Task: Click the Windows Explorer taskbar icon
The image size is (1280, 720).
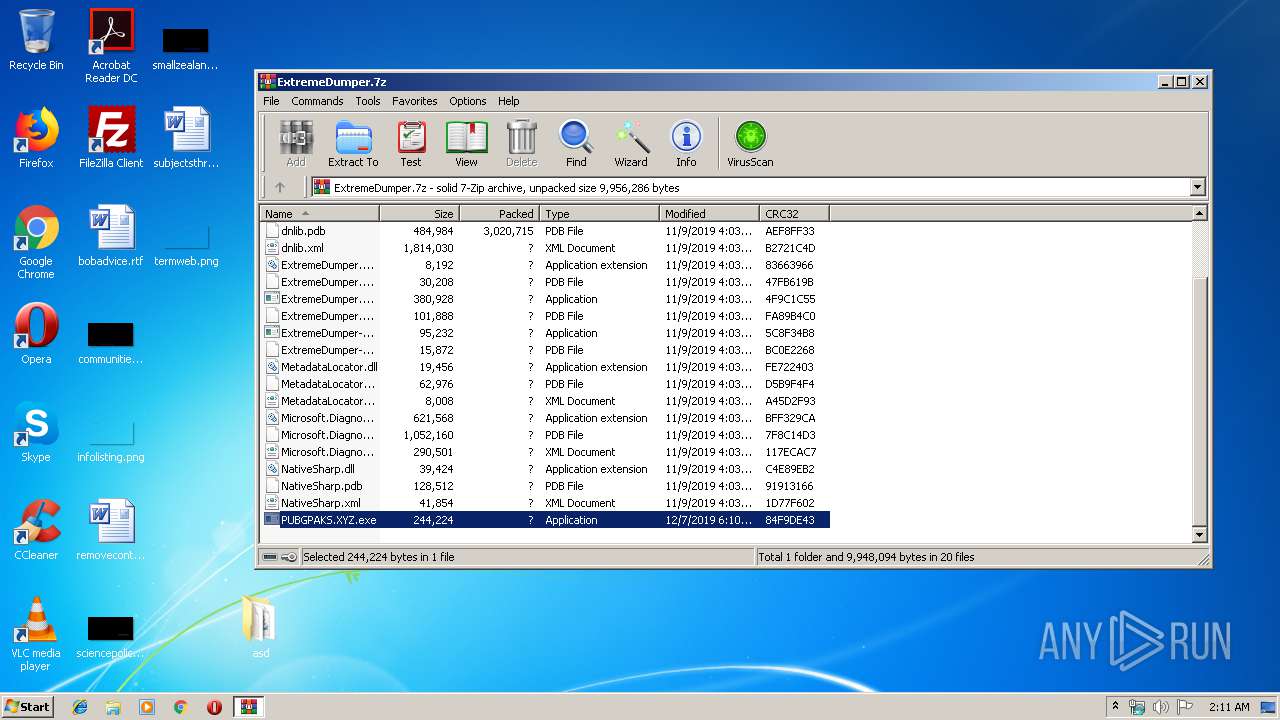Action: coord(113,707)
